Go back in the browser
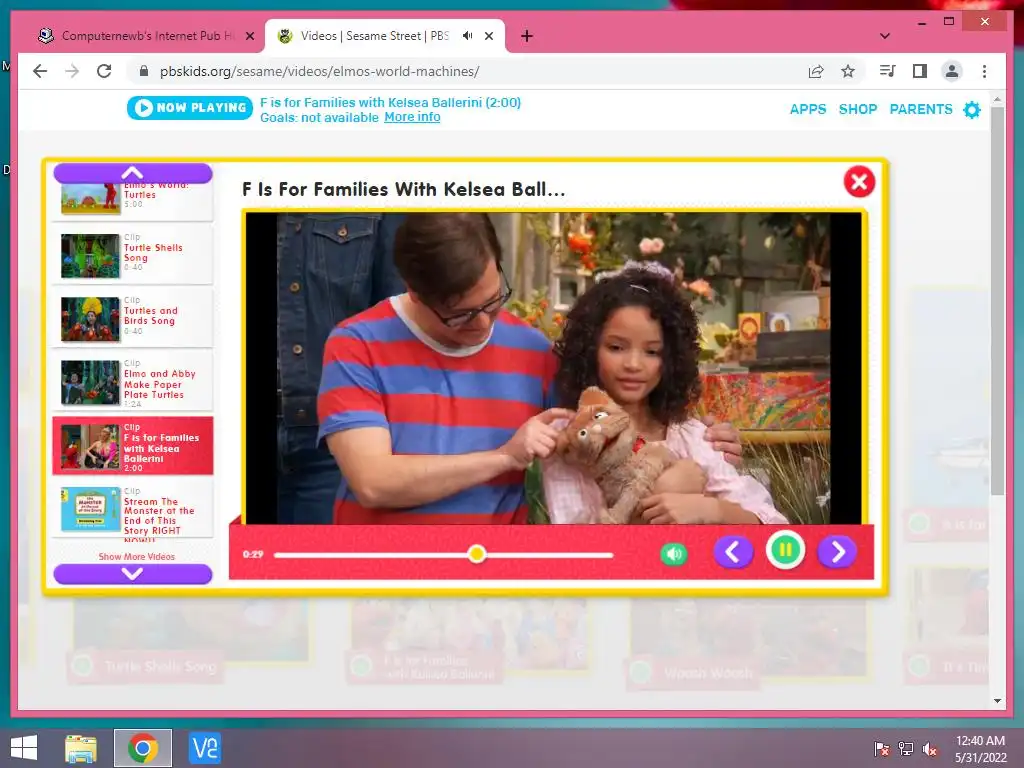The height and width of the screenshot is (768, 1024). 40,71
